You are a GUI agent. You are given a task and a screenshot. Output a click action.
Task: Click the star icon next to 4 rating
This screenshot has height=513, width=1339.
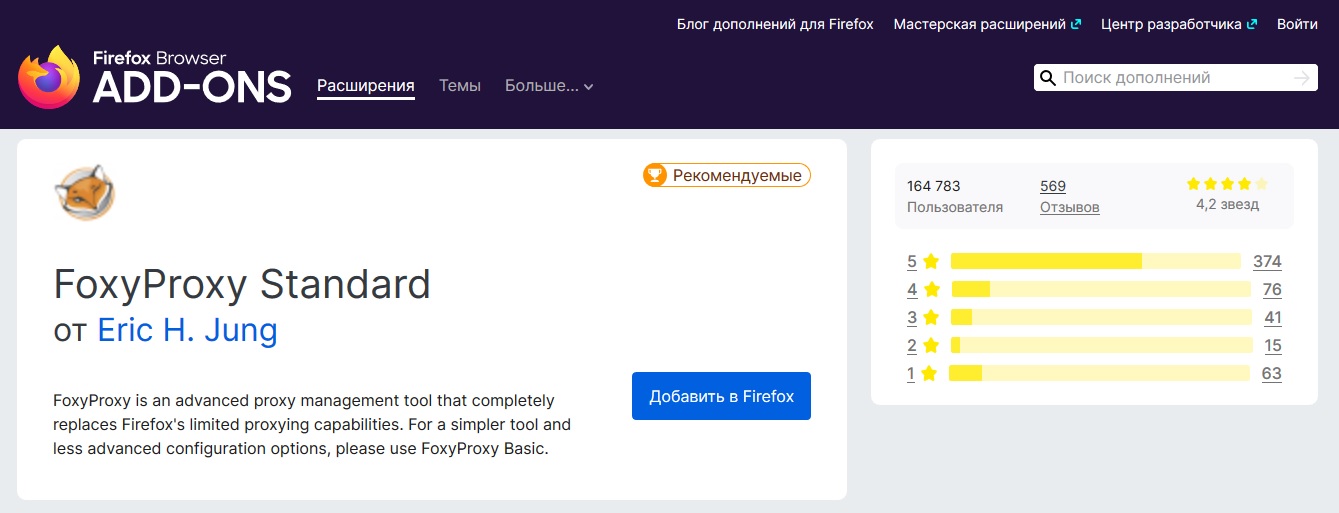pyautogui.click(x=932, y=290)
